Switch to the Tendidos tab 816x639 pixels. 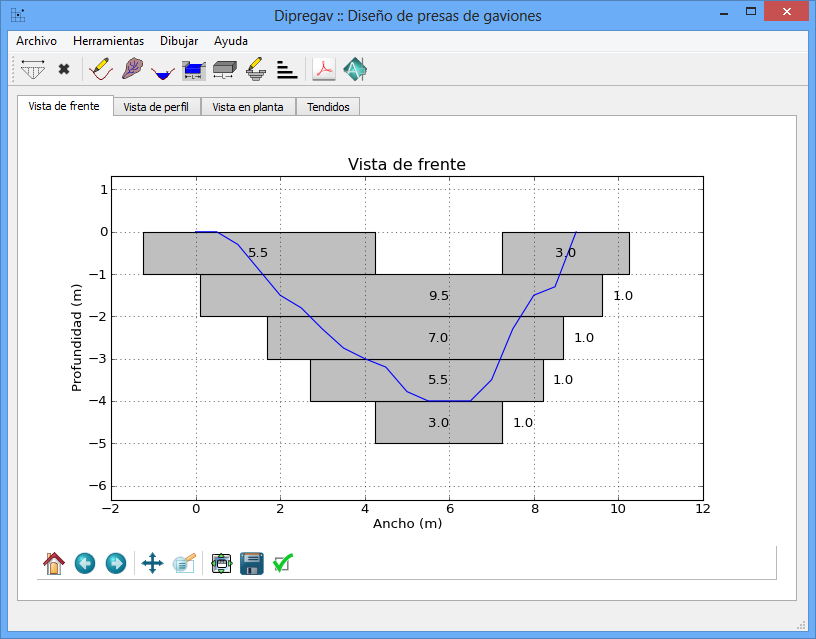(x=328, y=107)
